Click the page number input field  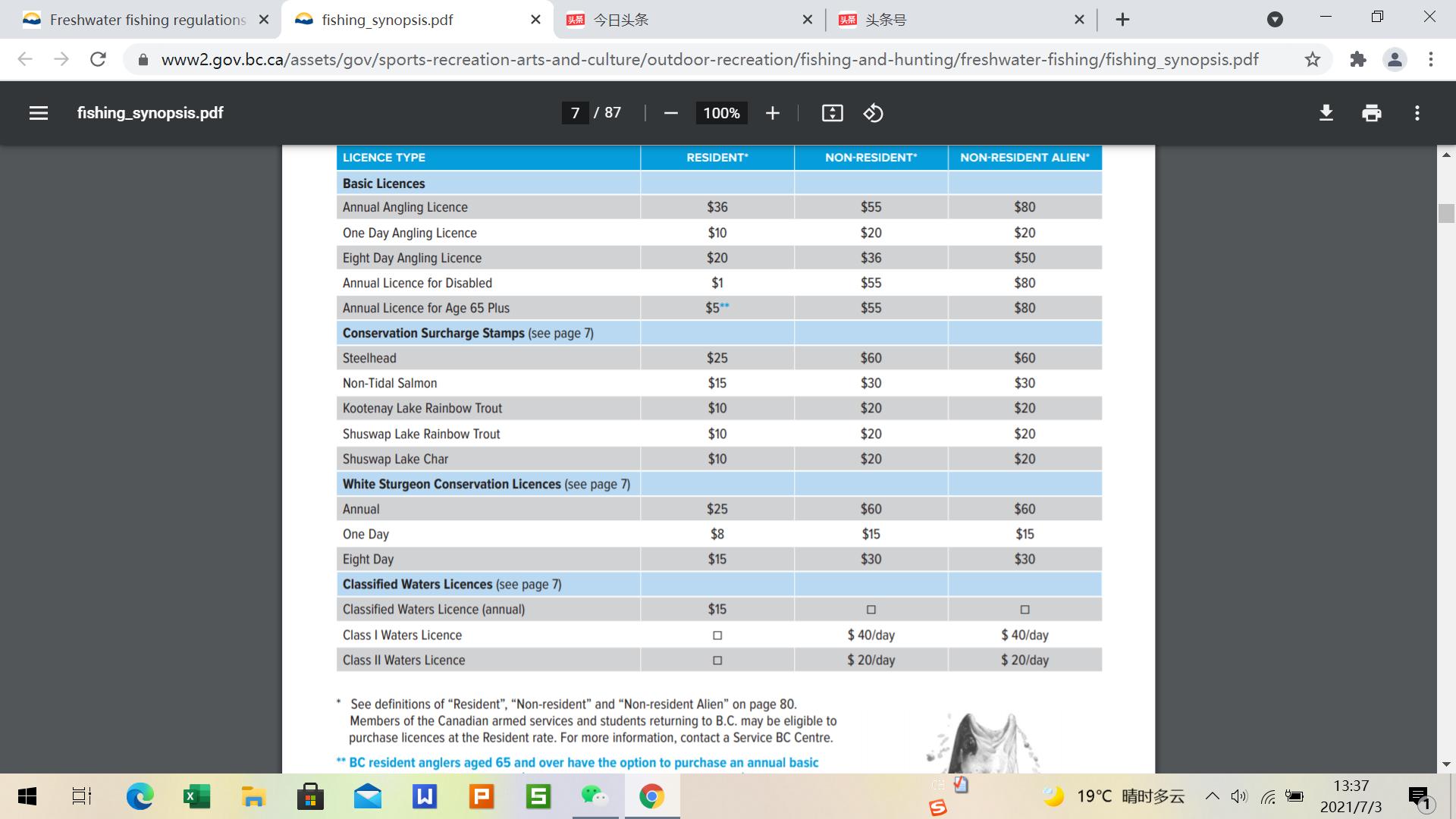(x=576, y=113)
